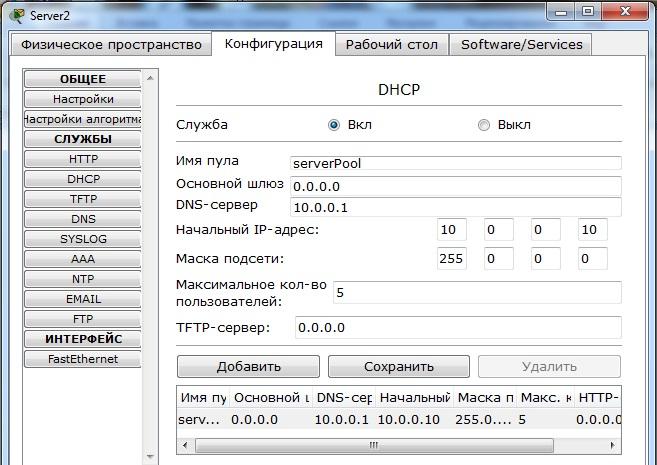The width and height of the screenshot is (657, 465).
Task: Open the NTP service settings
Action: click(x=83, y=279)
